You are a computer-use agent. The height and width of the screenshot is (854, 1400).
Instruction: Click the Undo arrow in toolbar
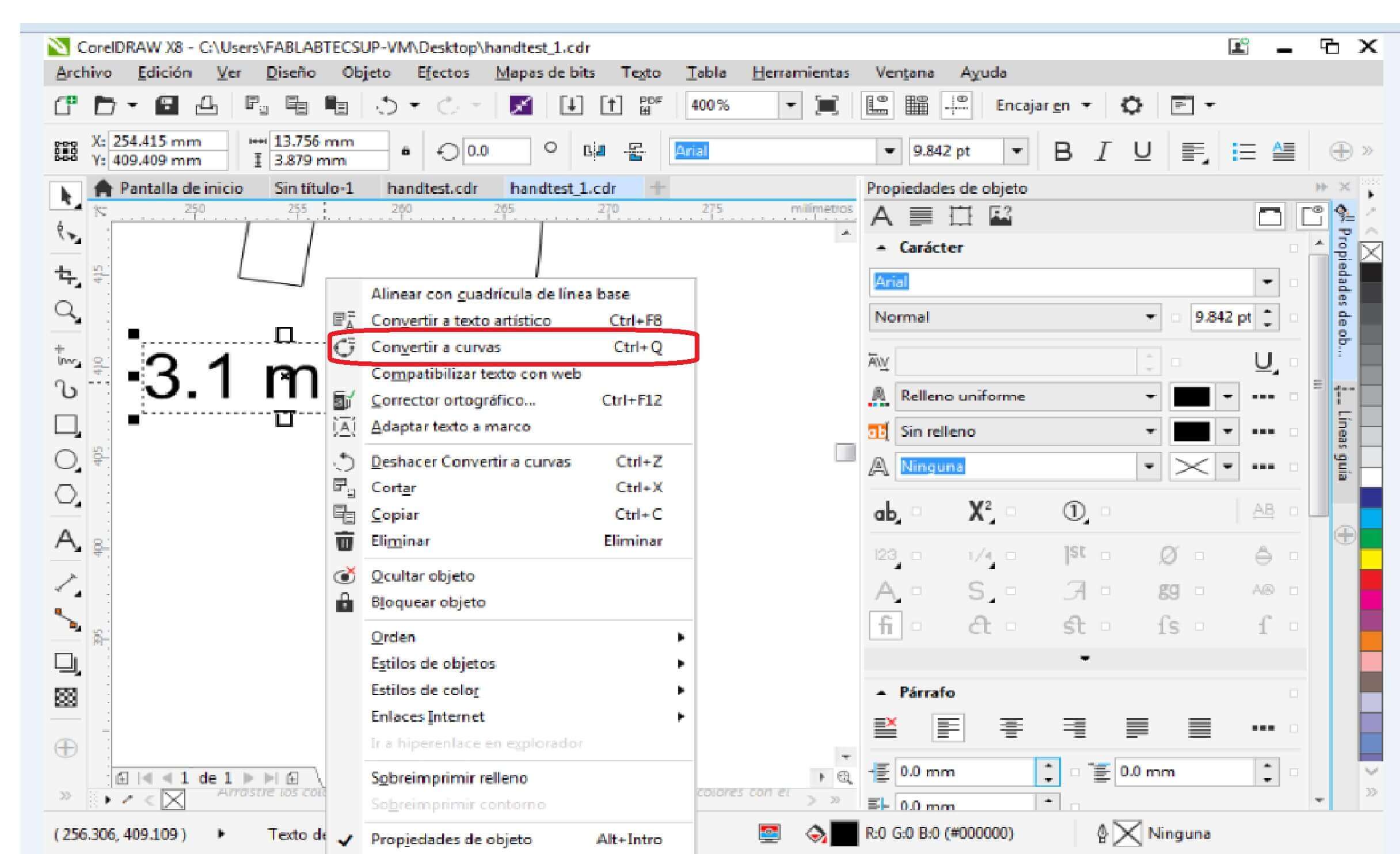point(386,105)
